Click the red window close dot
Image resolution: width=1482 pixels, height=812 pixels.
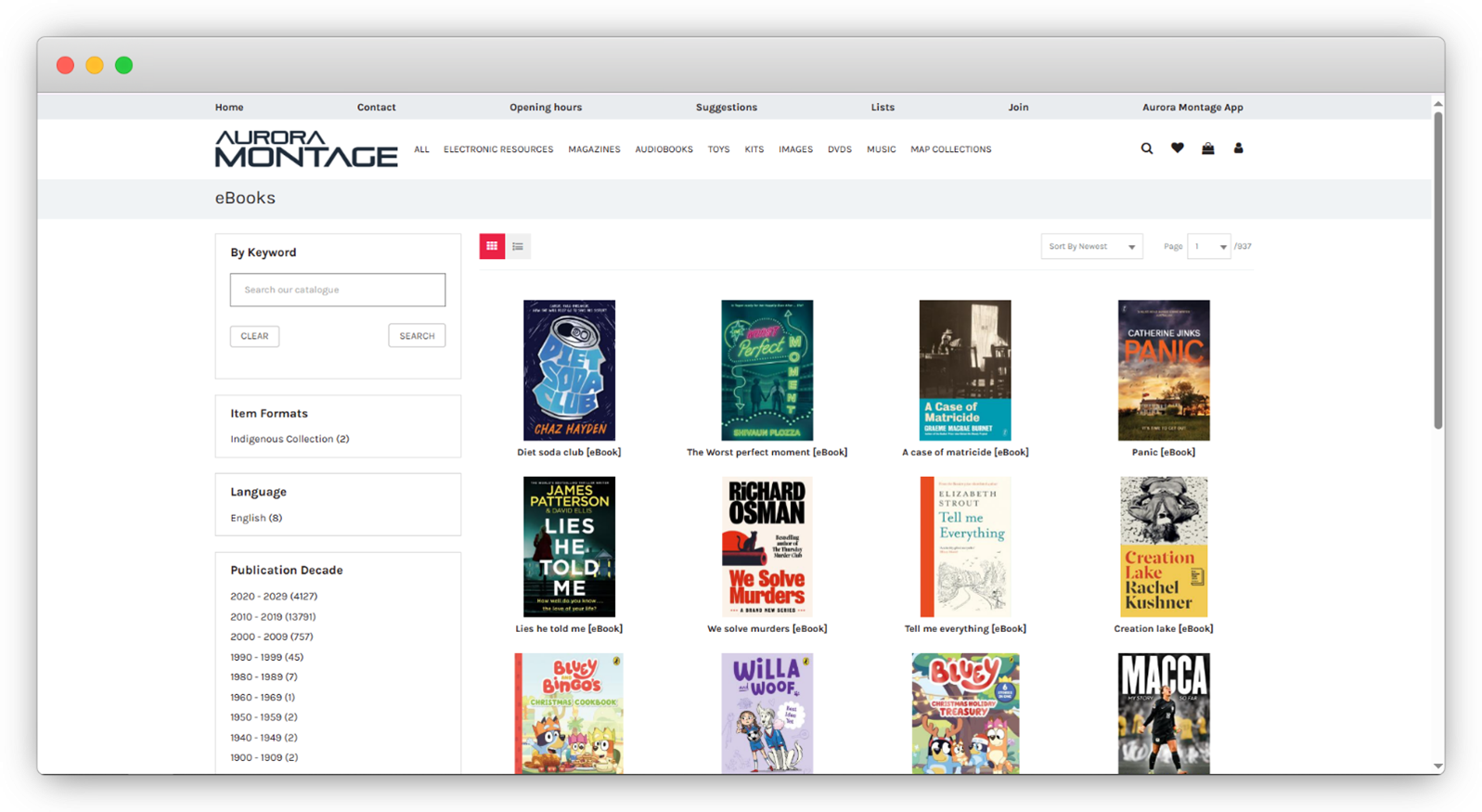pyautogui.click(x=65, y=65)
